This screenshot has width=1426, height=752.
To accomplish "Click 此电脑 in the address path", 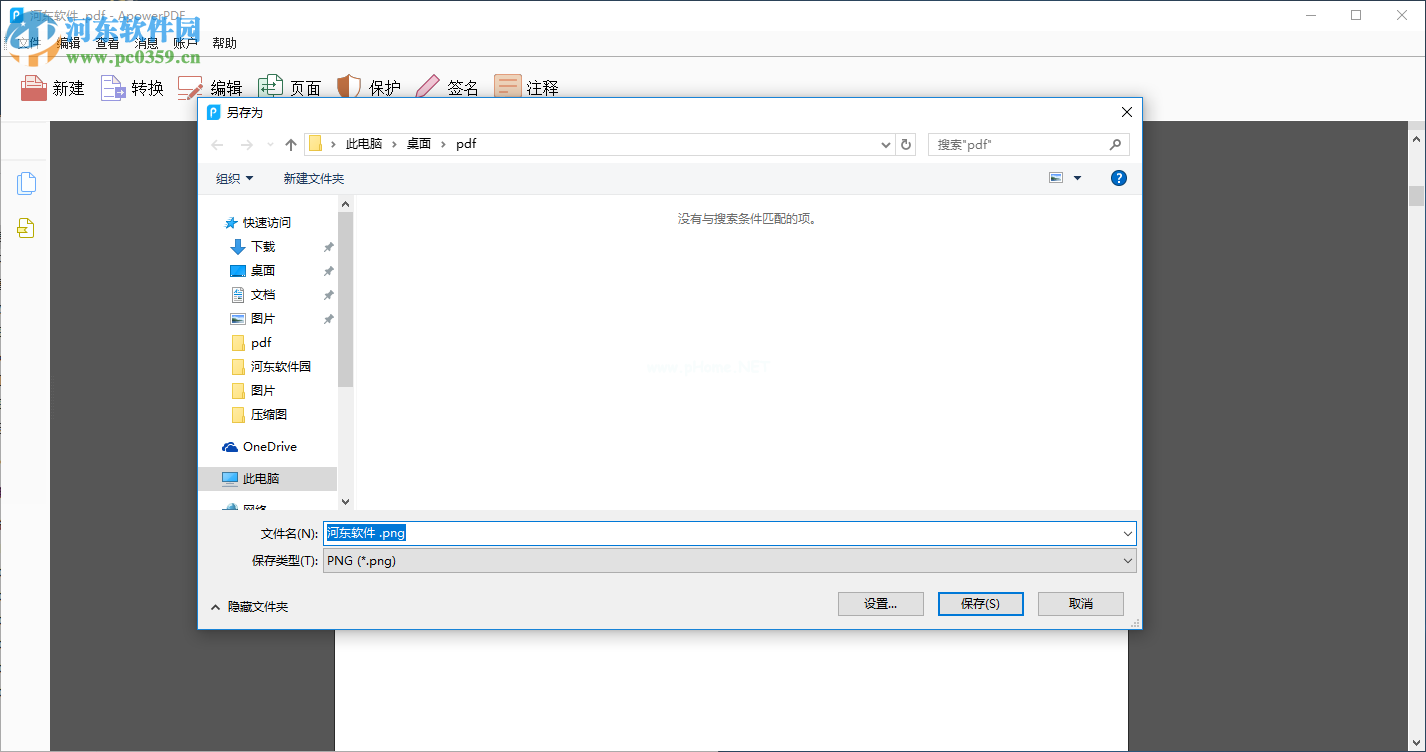I will 364,144.
